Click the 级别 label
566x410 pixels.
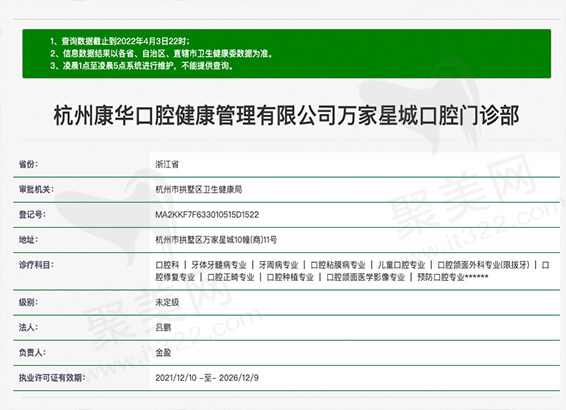28,302
